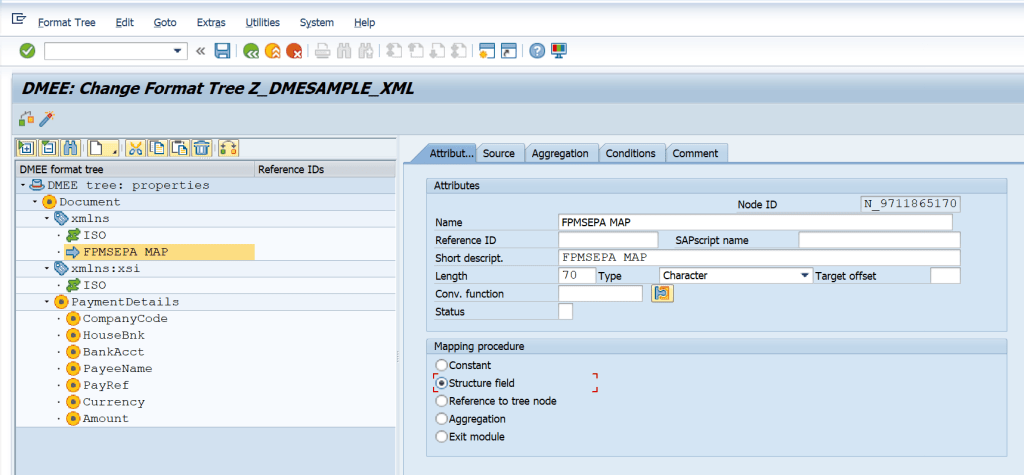Open the command field dropdown arrow
The width and height of the screenshot is (1024, 475).
177,51
